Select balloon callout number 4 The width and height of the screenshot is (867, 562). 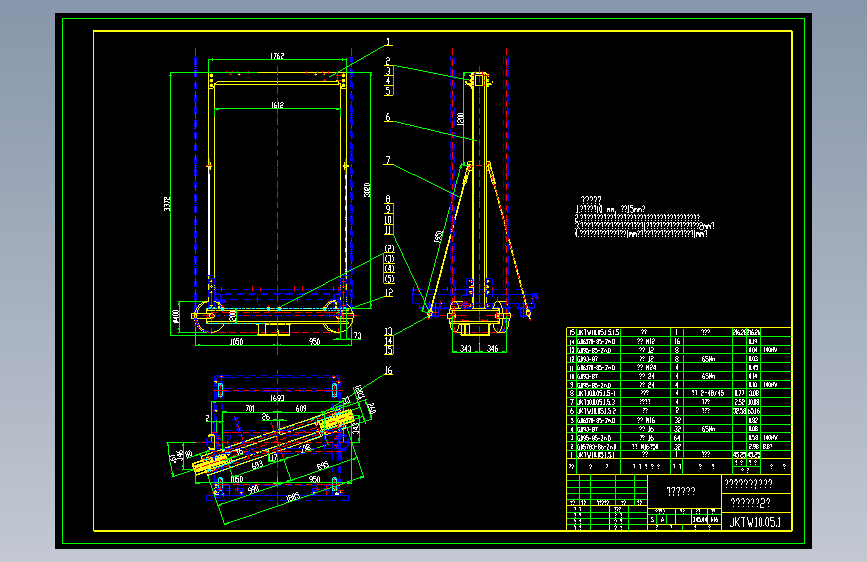[388, 81]
